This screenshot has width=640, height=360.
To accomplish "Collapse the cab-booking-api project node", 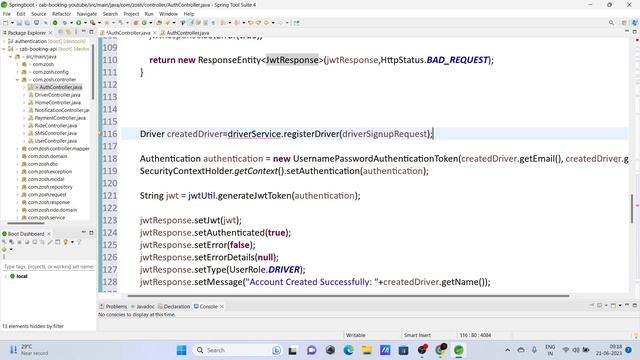I will tap(4, 49).
